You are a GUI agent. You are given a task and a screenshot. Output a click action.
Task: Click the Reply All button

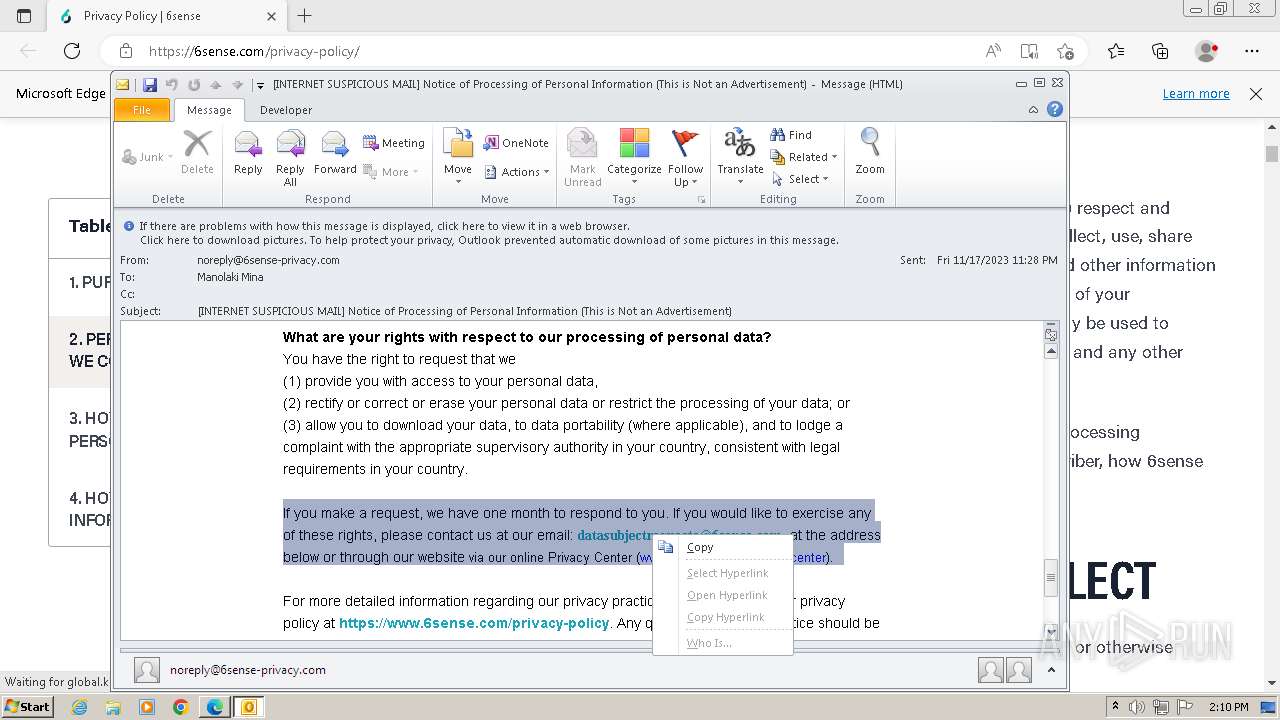tap(290, 157)
